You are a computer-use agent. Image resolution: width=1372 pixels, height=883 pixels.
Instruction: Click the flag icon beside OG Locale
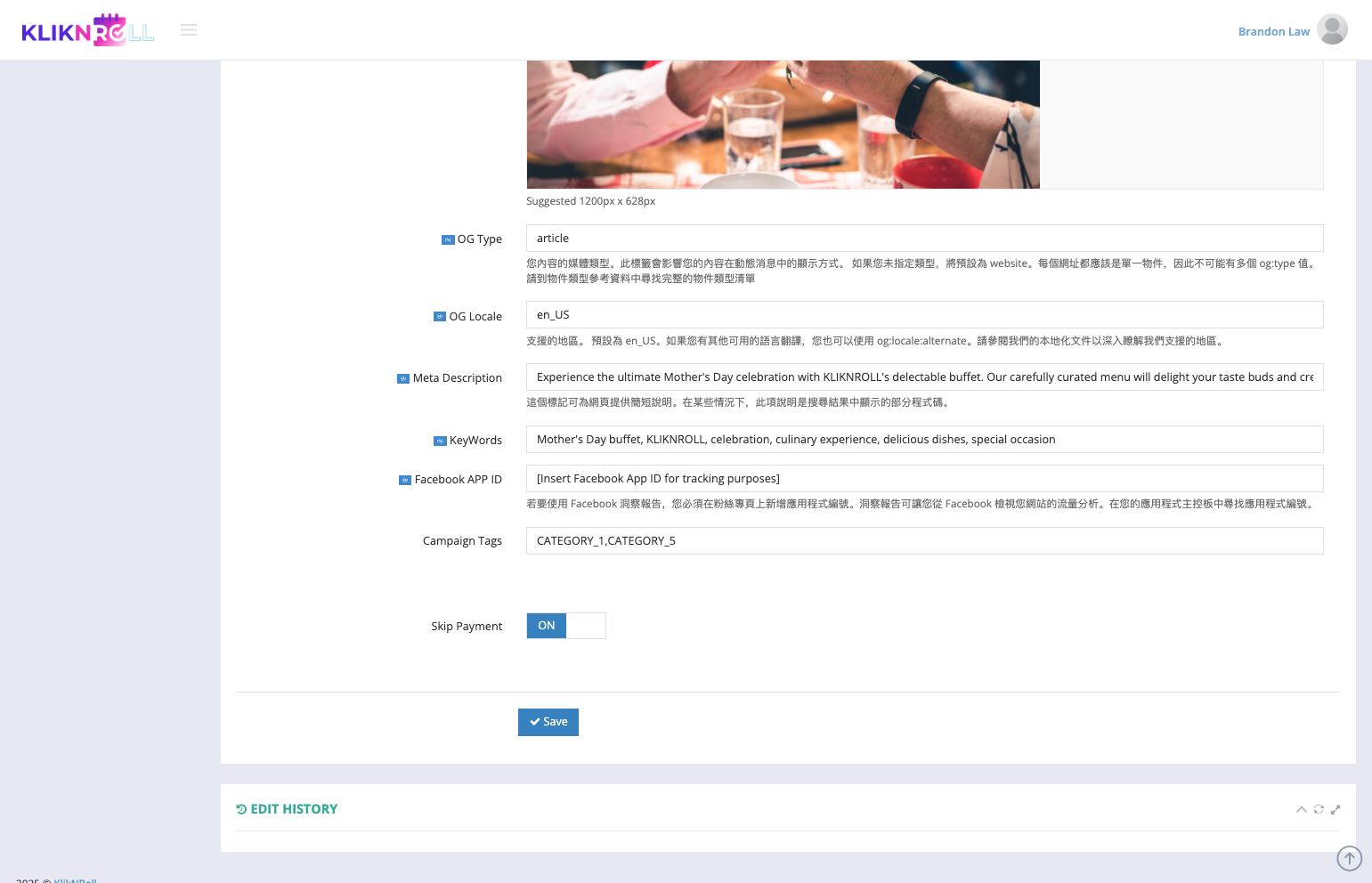440,317
